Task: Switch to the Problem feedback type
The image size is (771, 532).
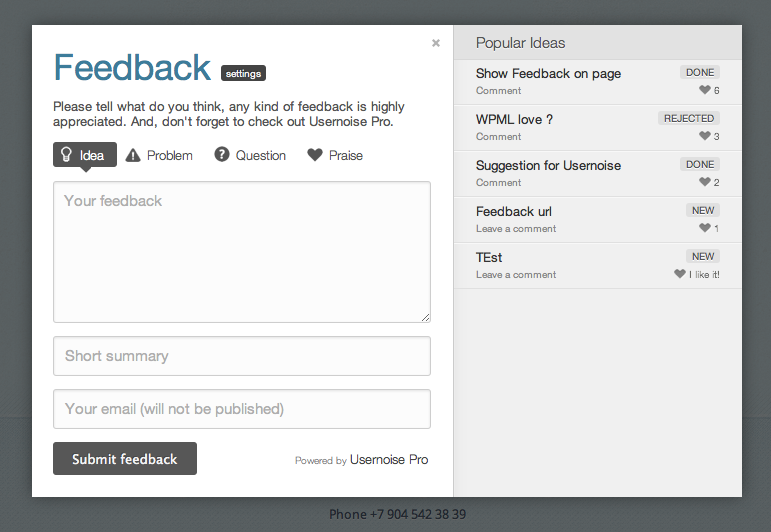Action: [169, 155]
